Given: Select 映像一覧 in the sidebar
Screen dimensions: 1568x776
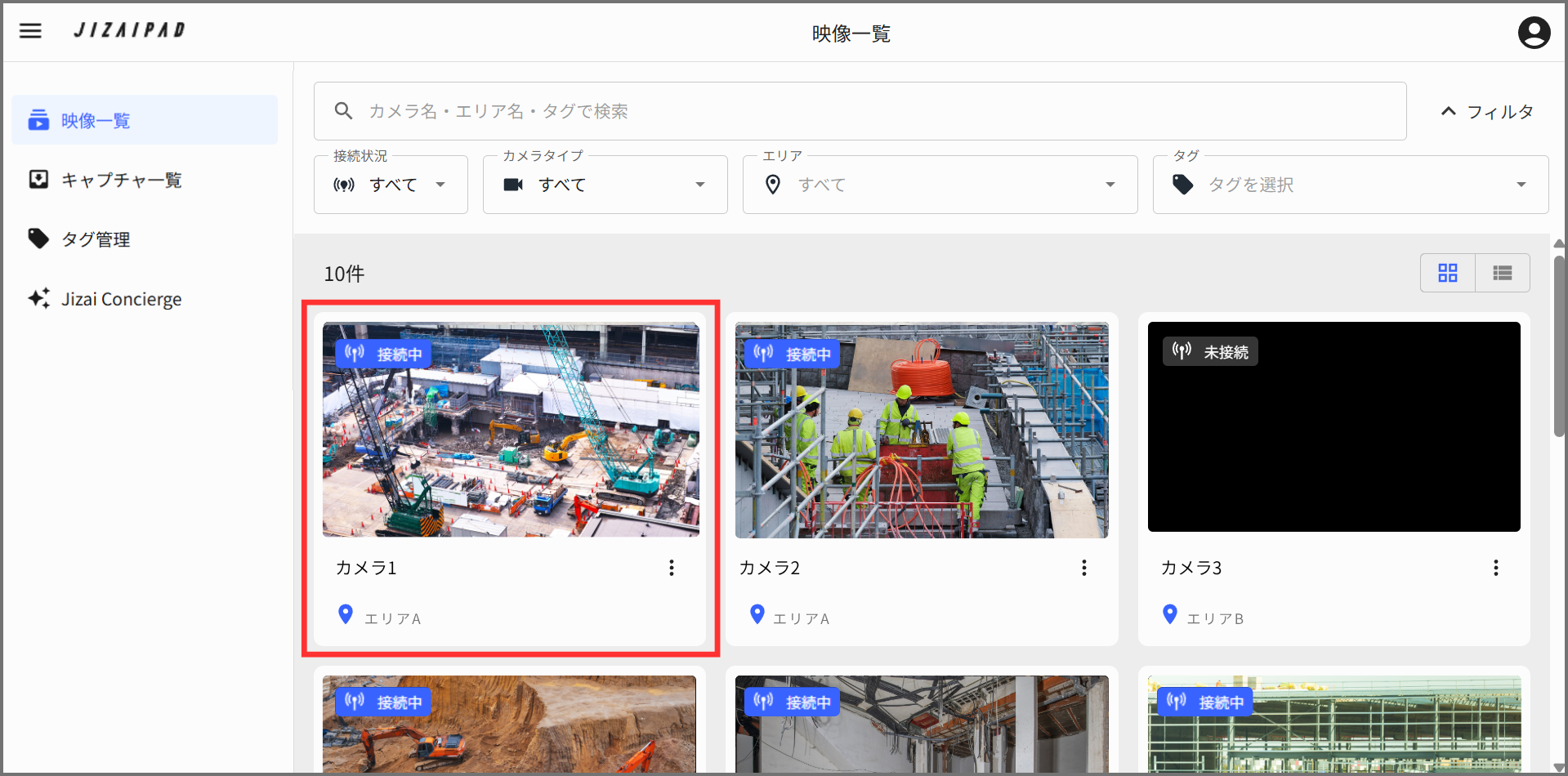Looking at the screenshot, I should tap(145, 120).
